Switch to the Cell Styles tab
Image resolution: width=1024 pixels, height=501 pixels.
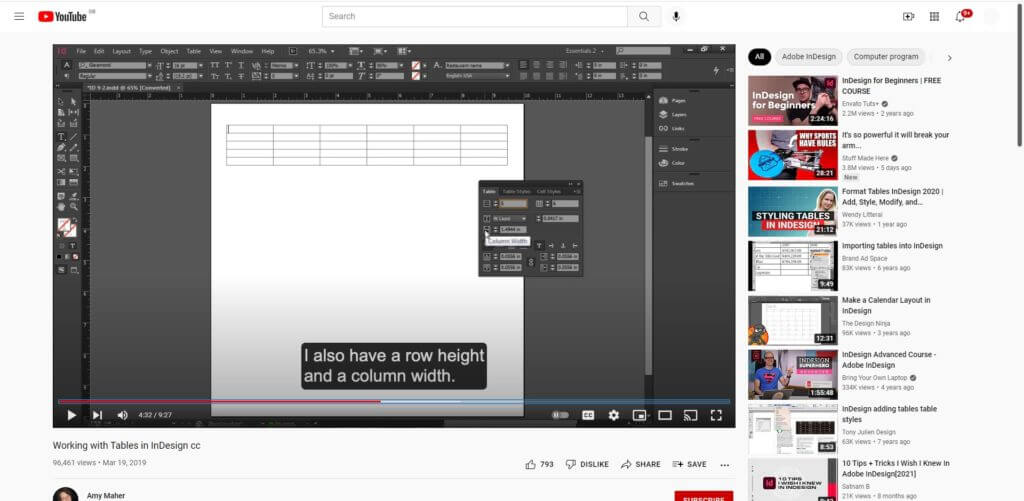549,191
